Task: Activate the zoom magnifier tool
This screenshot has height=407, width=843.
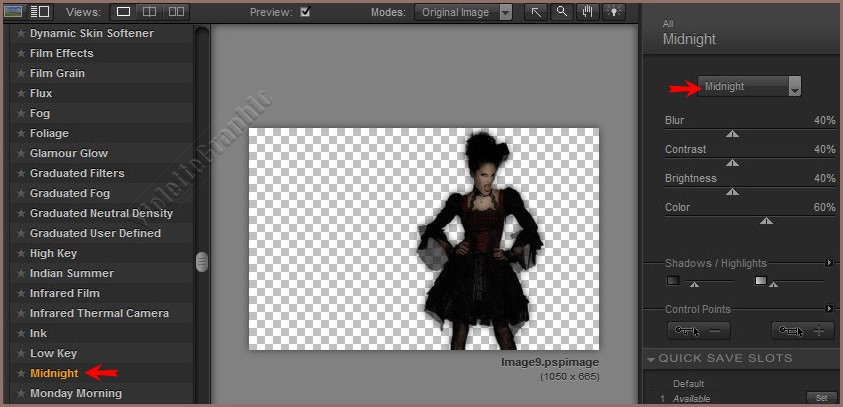Action: tap(562, 12)
